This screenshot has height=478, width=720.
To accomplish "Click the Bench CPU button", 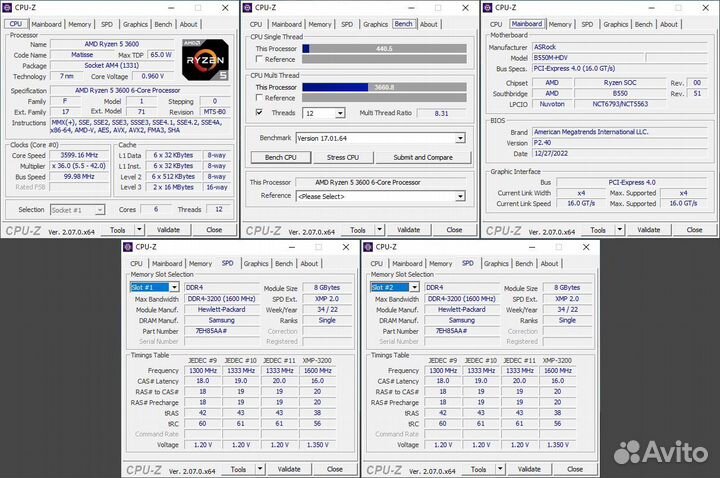I will tap(281, 157).
